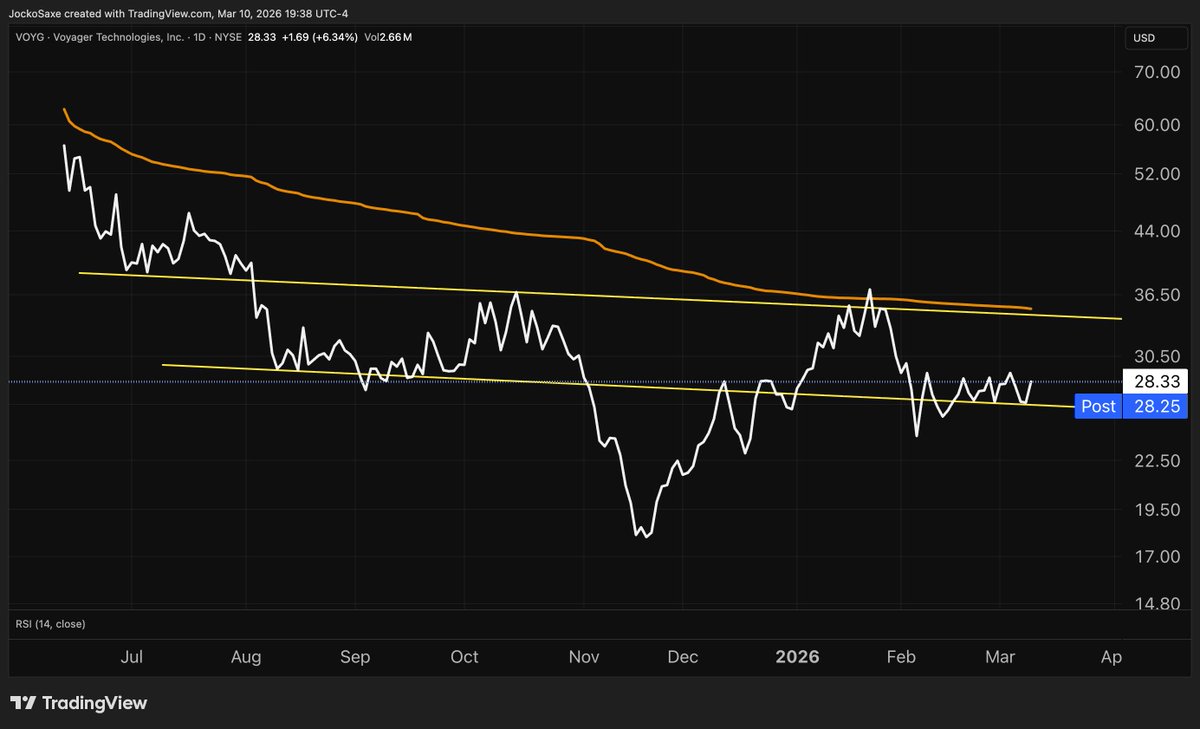Screen dimensions: 1200x729
Task: Click the blue Post 28.25 price label
Action: (1131, 406)
